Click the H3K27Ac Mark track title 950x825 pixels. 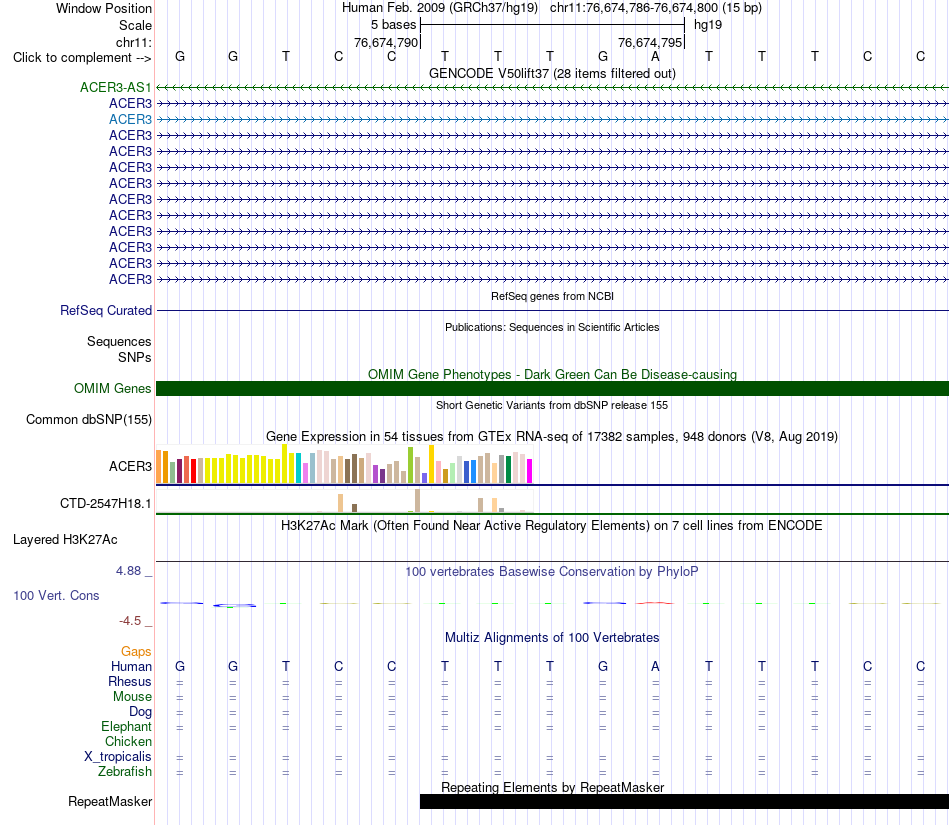tap(552, 525)
